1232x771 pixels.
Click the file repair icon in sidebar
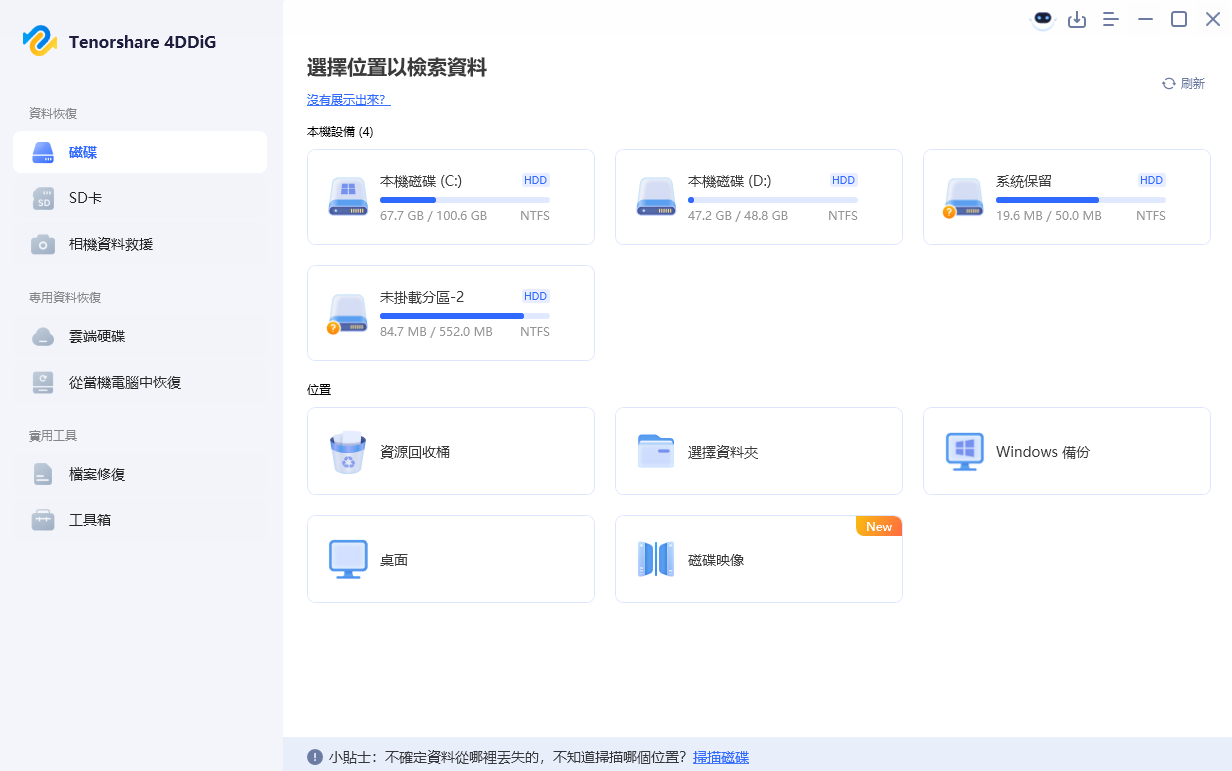tap(43, 474)
